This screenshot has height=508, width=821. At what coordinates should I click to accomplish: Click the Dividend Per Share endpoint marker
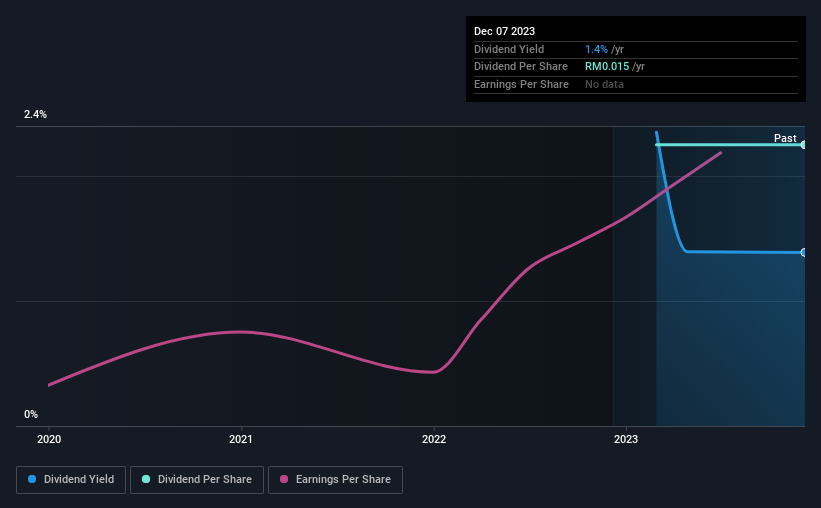[x=803, y=145]
